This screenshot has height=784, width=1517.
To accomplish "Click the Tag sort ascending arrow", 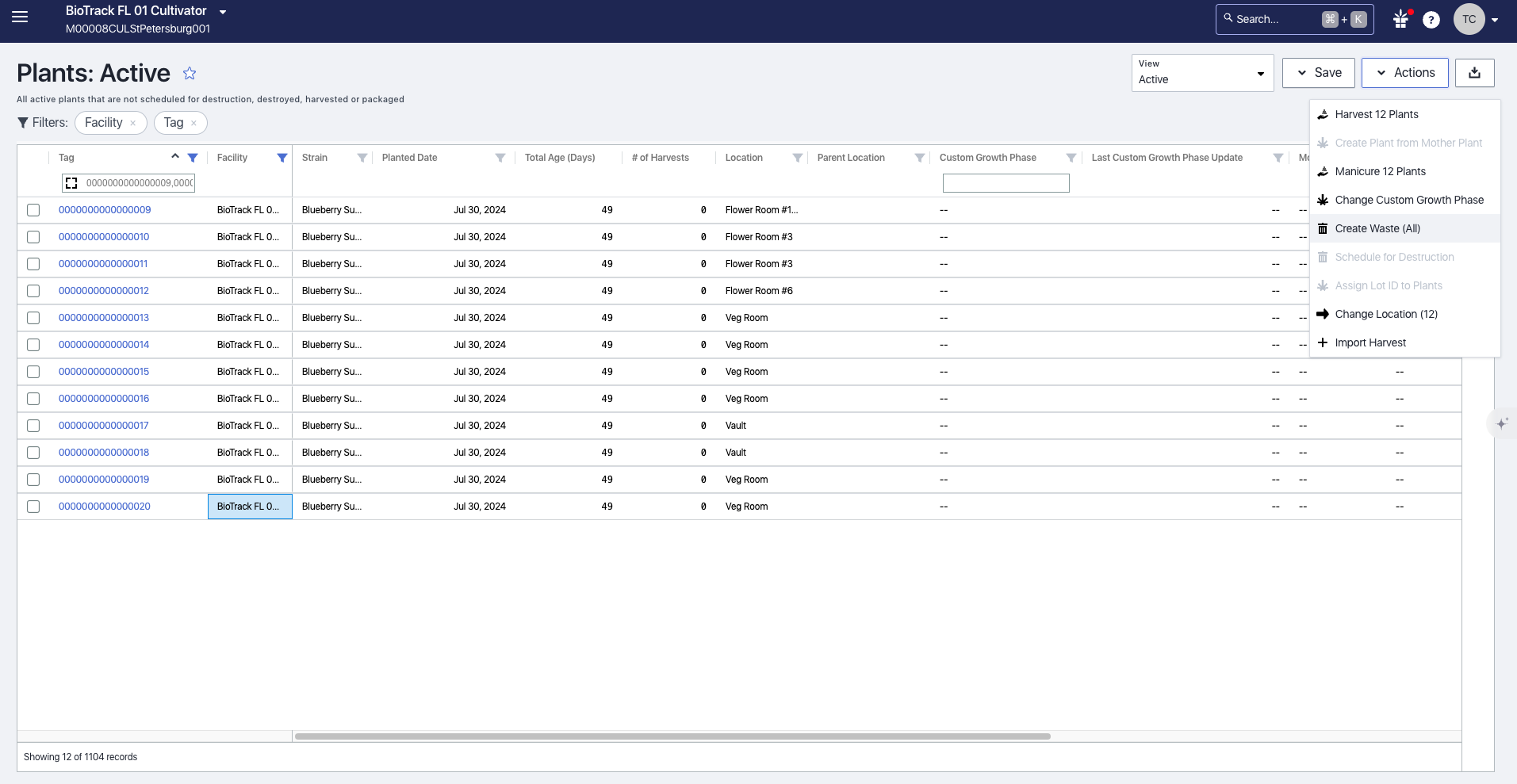I will 175,156.
